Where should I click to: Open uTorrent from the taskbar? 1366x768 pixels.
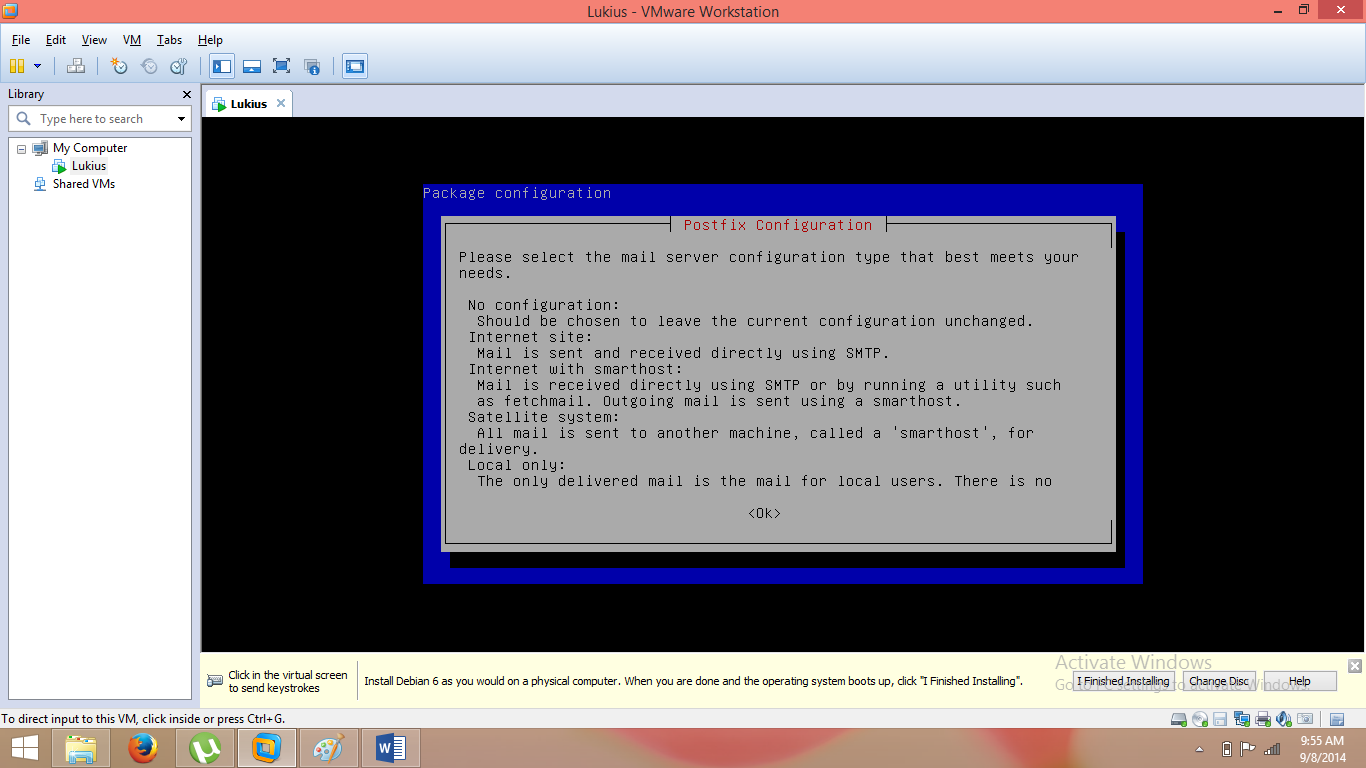point(205,748)
